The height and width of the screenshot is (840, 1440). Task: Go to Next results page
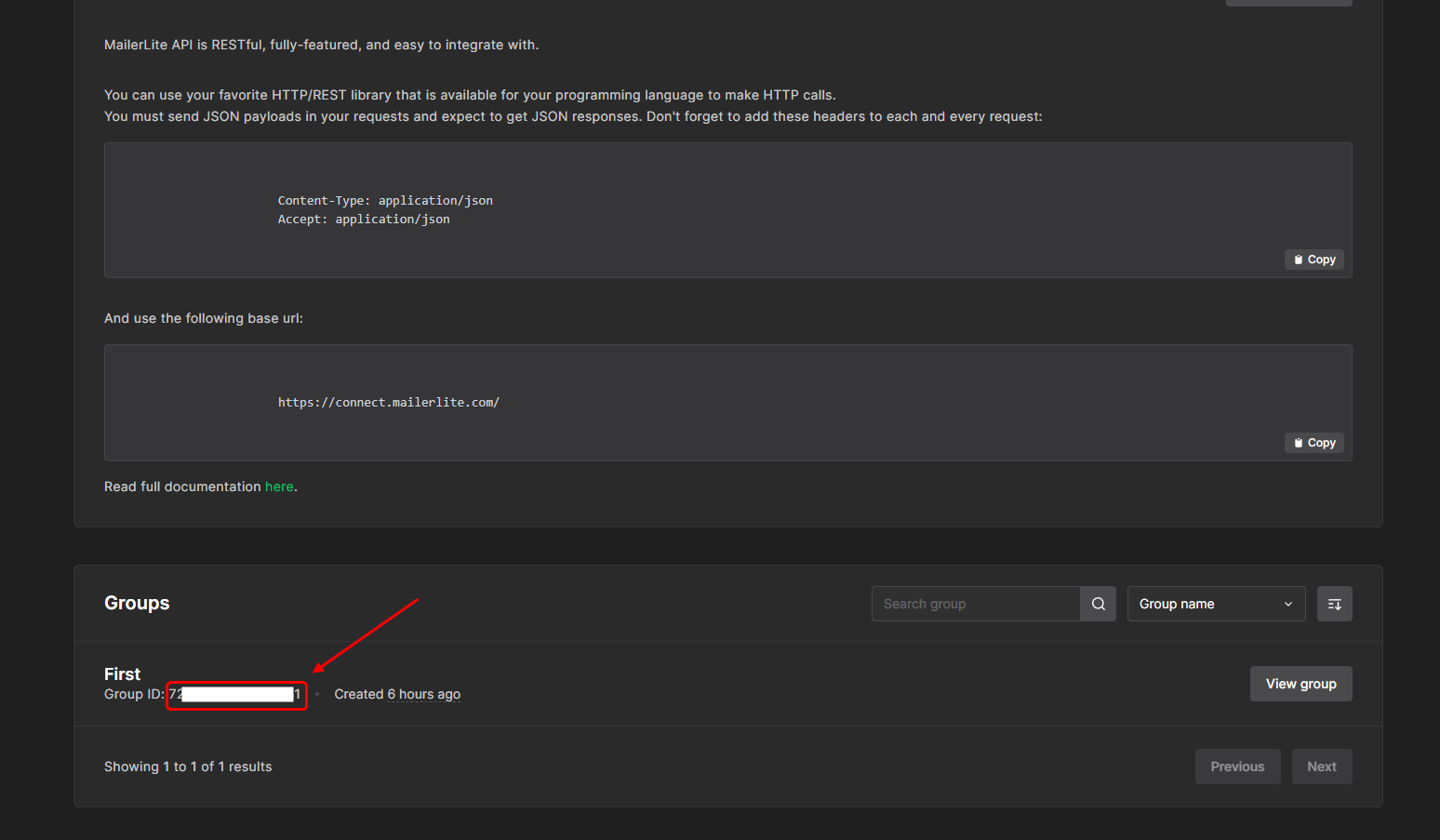tap(1322, 767)
